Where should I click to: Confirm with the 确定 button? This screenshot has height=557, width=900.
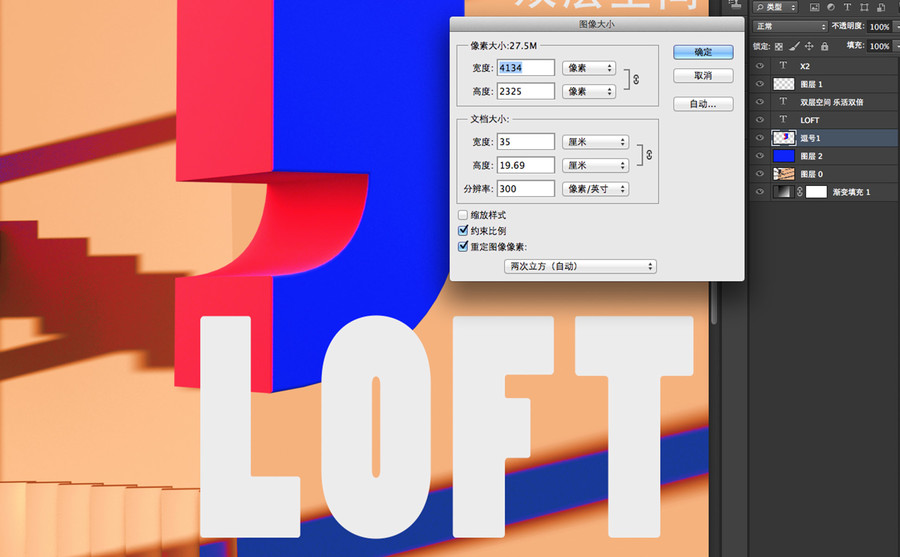(703, 52)
